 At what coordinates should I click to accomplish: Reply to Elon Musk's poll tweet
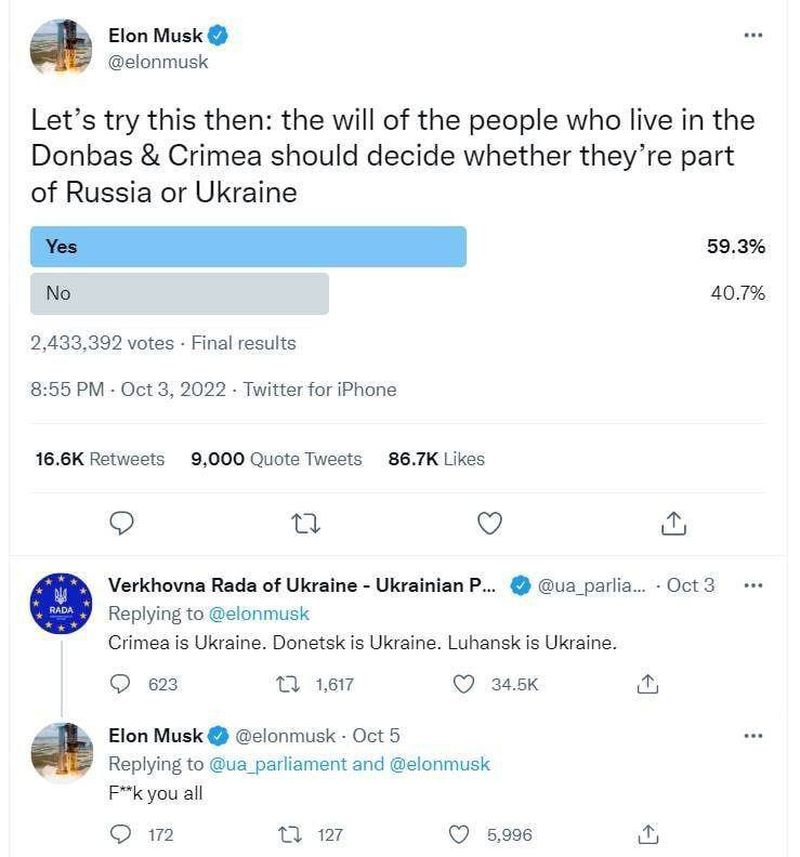point(122,522)
